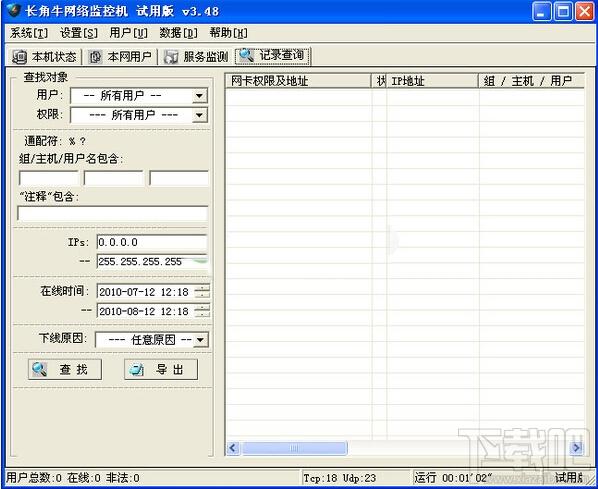Open the 下线原因 dropdown
Image resolution: width=598 pixels, height=489 pixels.
pos(152,339)
